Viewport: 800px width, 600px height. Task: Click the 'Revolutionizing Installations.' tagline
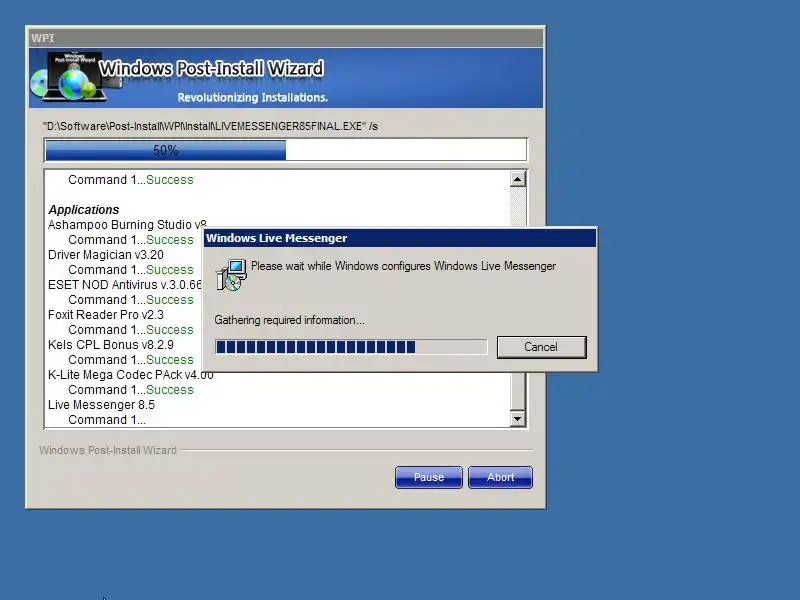point(253,97)
